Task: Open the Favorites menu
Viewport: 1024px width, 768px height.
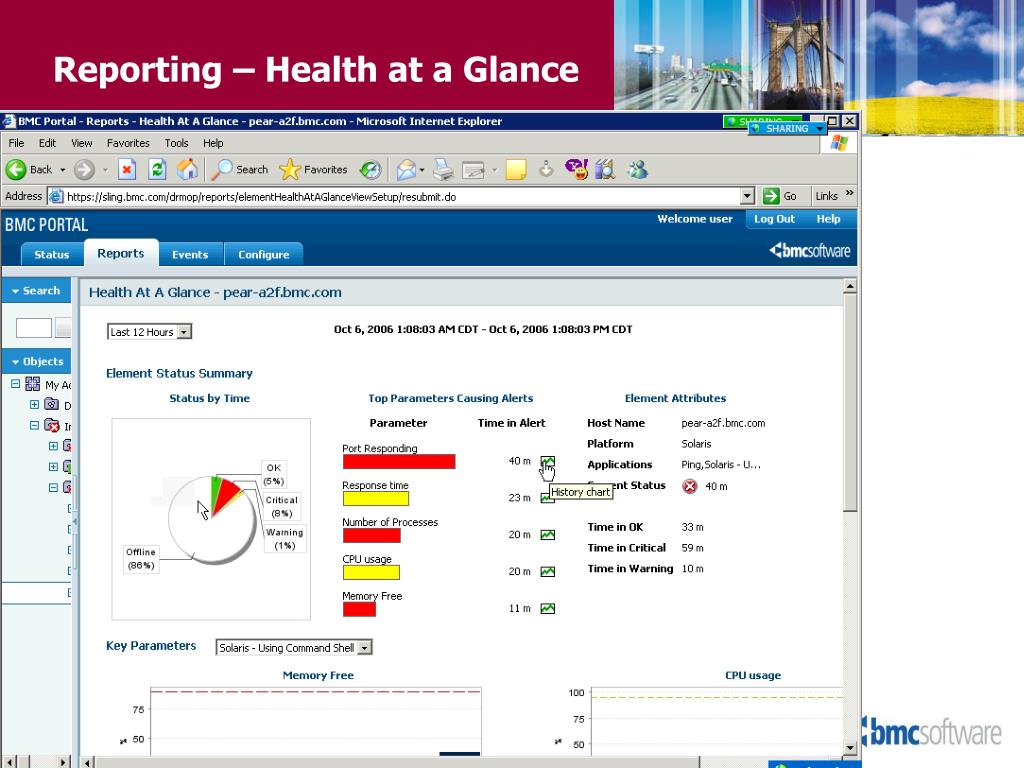Action: [128, 143]
